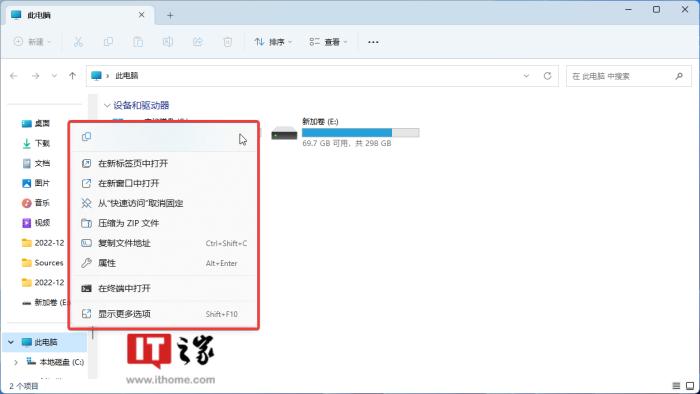Screen dimensions: 700x394
Task: Click the search magnifier icon
Action: click(x=679, y=76)
